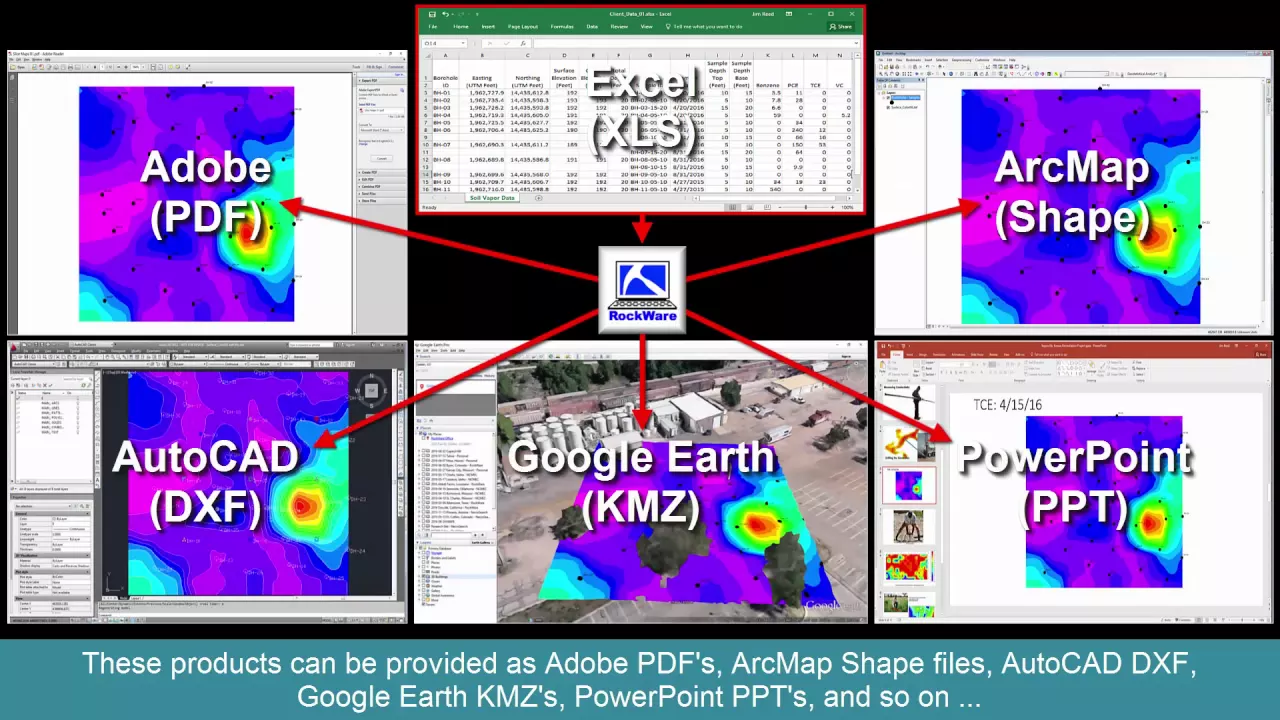Image resolution: width=1280 pixels, height=720 pixels.
Task: Click the Benzene column heading cell in Excel
Action: [768, 85]
